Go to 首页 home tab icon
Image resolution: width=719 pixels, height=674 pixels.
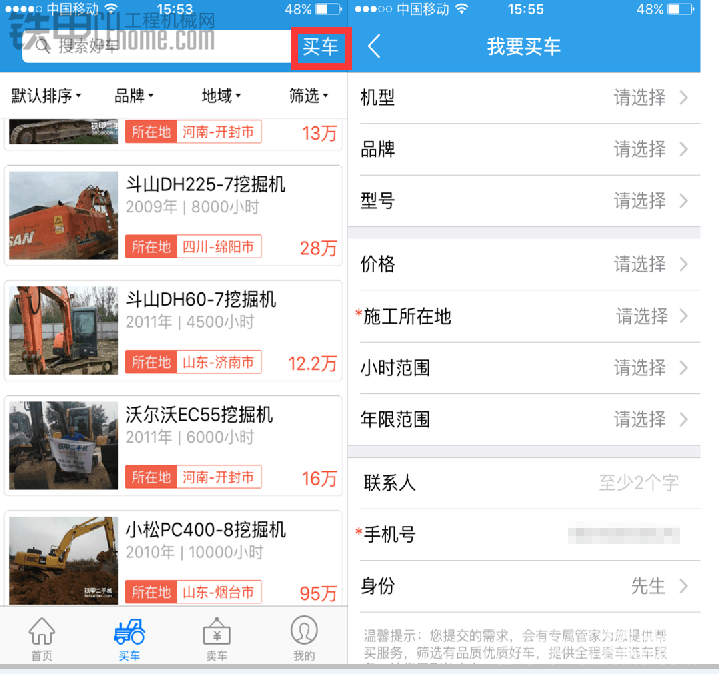click(x=42, y=631)
